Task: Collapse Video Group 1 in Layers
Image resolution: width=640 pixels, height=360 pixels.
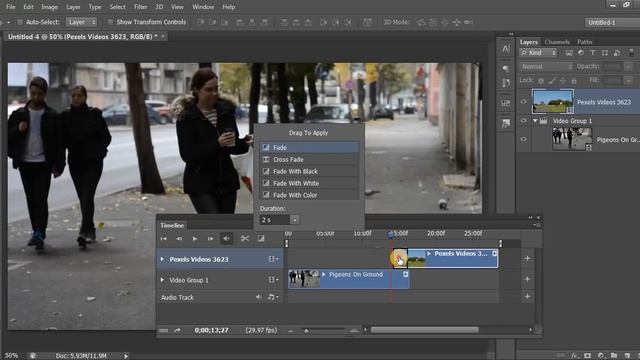Action: point(535,121)
